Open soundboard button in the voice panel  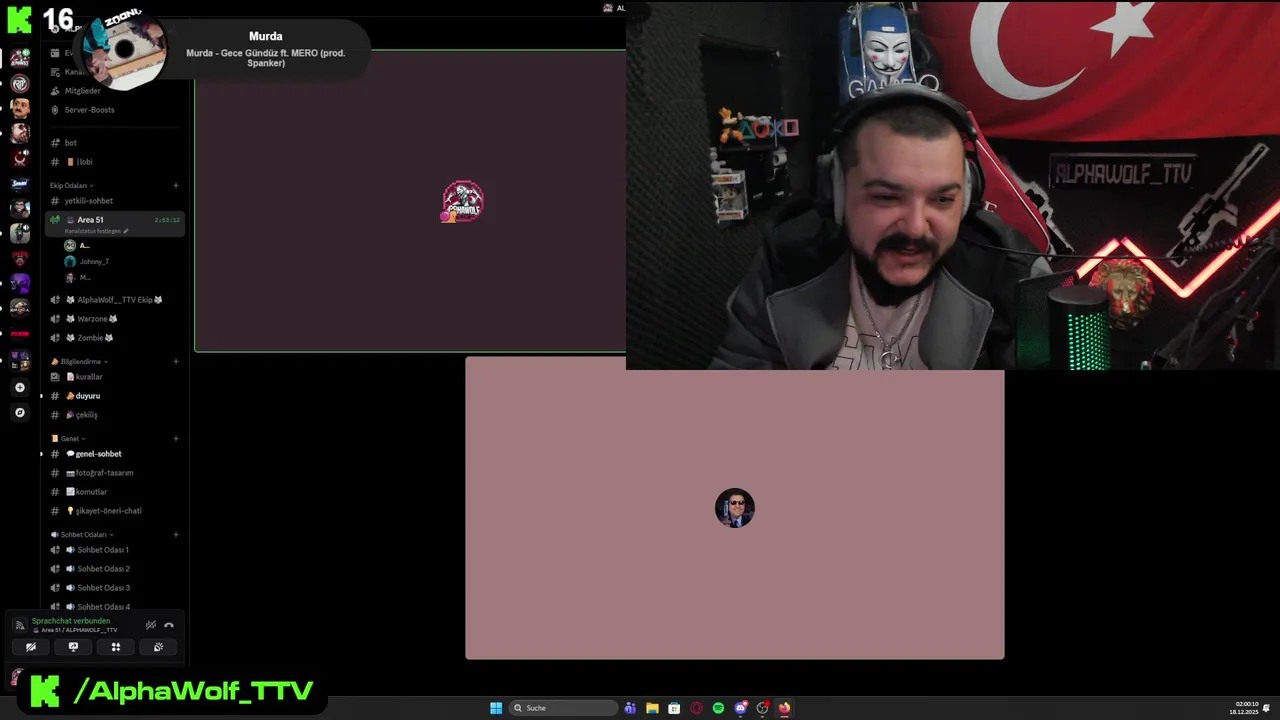(x=158, y=647)
